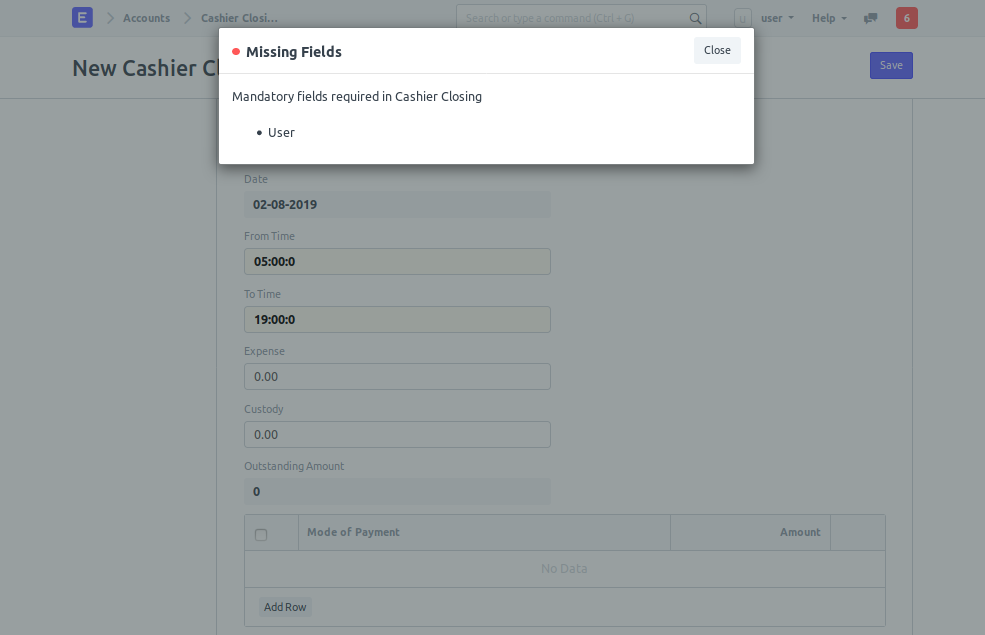Screen dimensions: 985x635
Task: Click the red Missing Fields indicator dot
Action: (x=236, y=52)
